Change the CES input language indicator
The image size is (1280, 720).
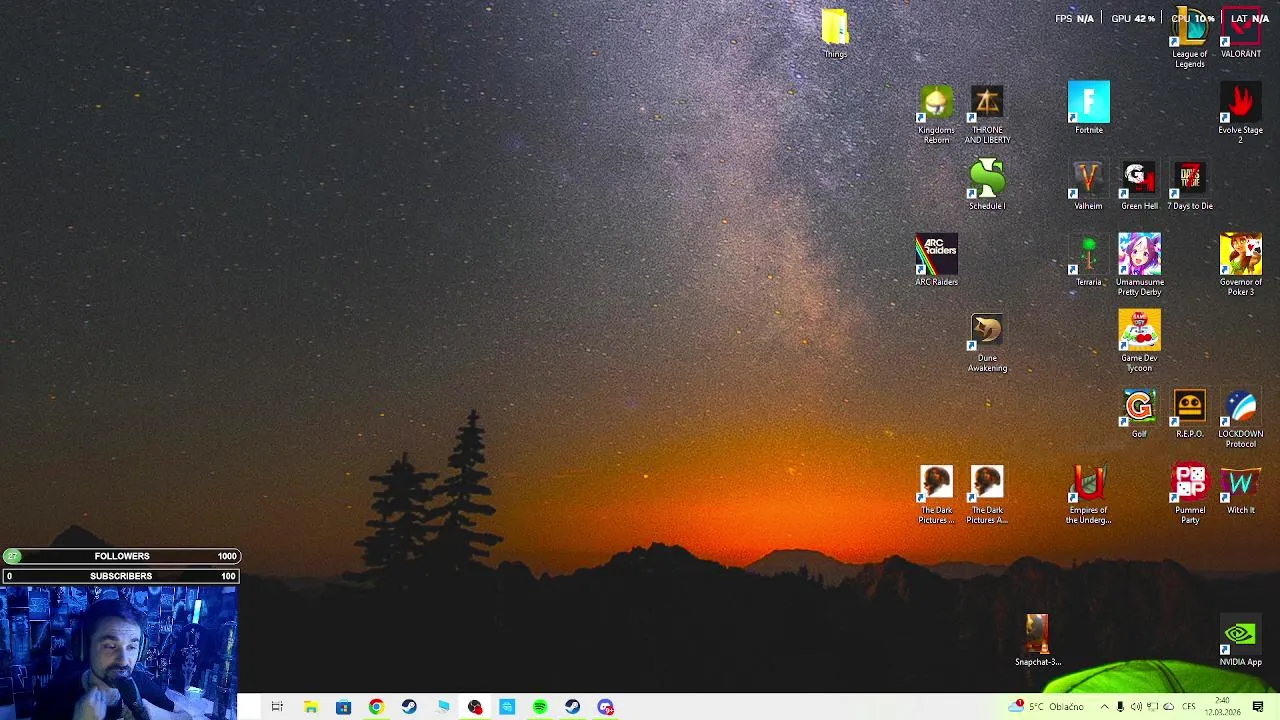[x=1188, y=707]
